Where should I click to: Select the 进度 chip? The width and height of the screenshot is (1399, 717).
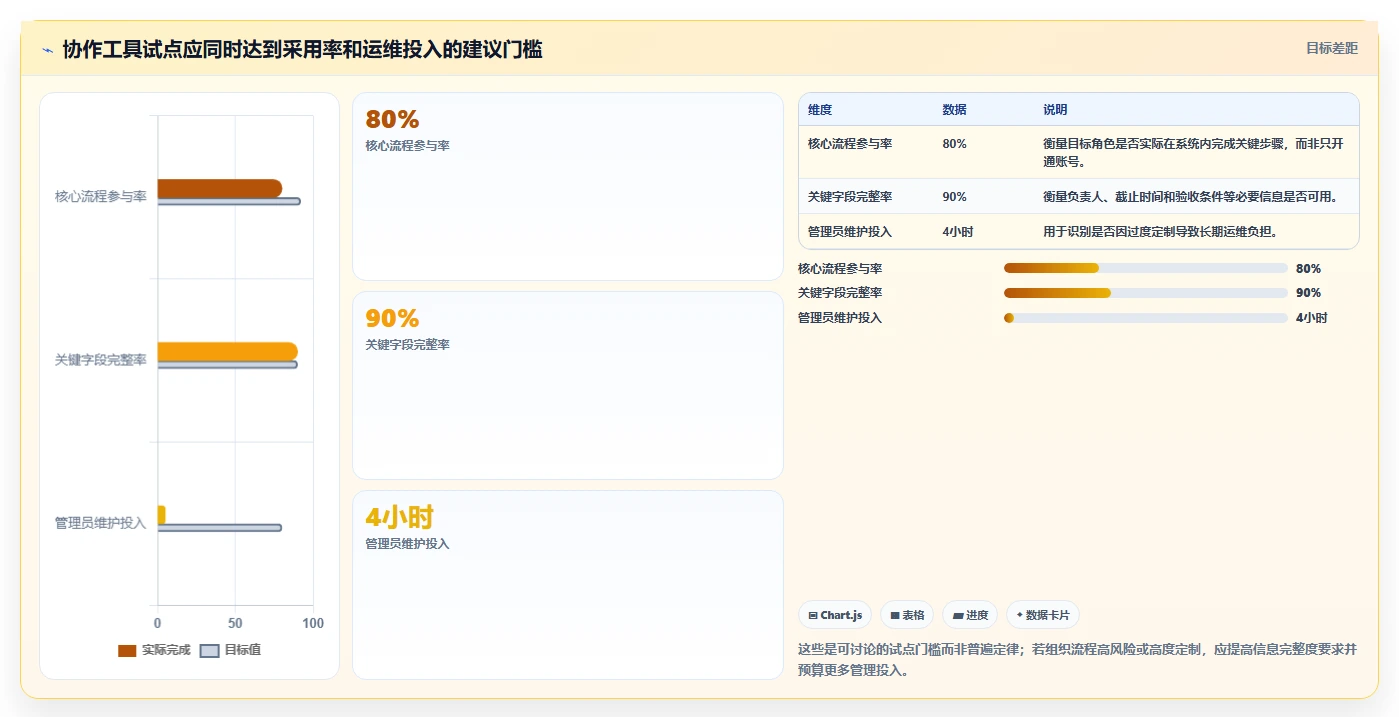(x=970, y=615)
